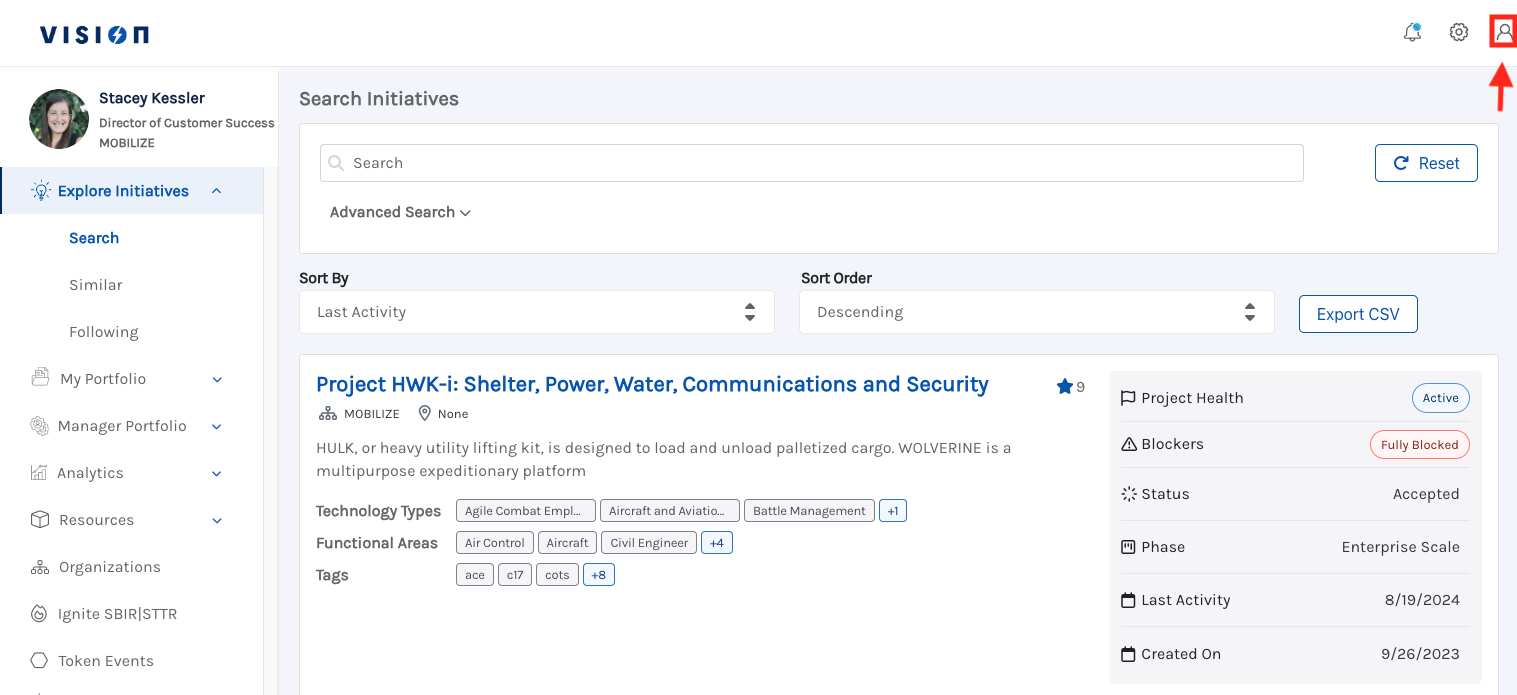Click the Token Events hexagon icon
1517x695 pixels.
point(40,661)
